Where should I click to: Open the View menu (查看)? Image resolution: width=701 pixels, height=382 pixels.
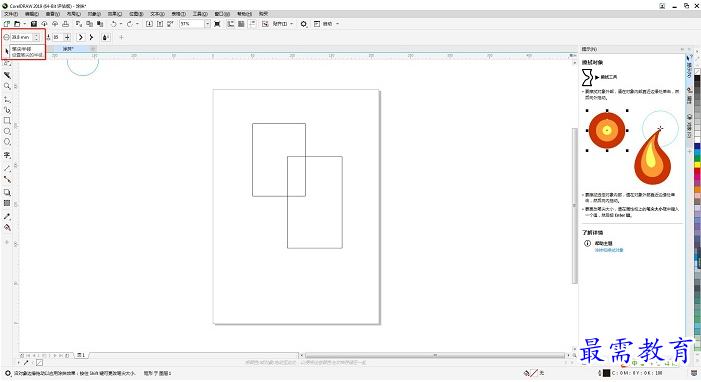(52, 14)
